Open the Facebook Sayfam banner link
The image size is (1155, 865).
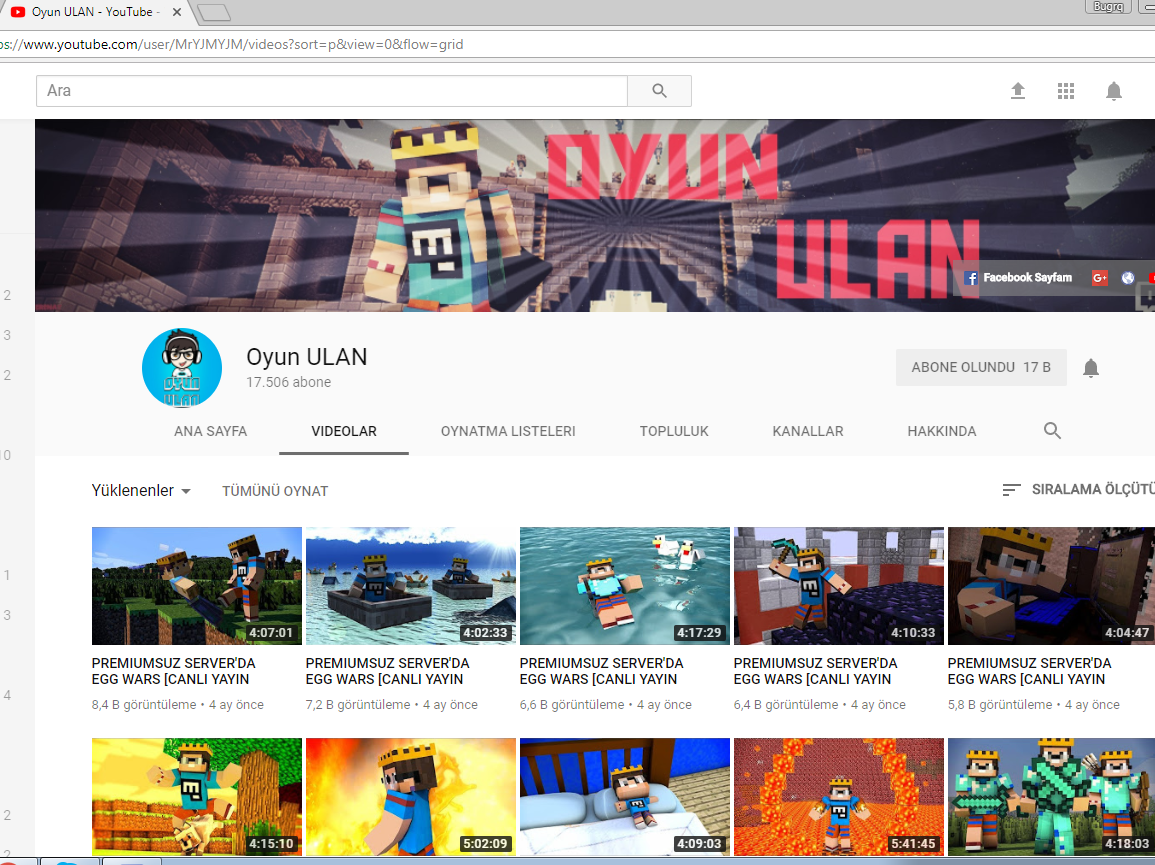[1018, 278]
